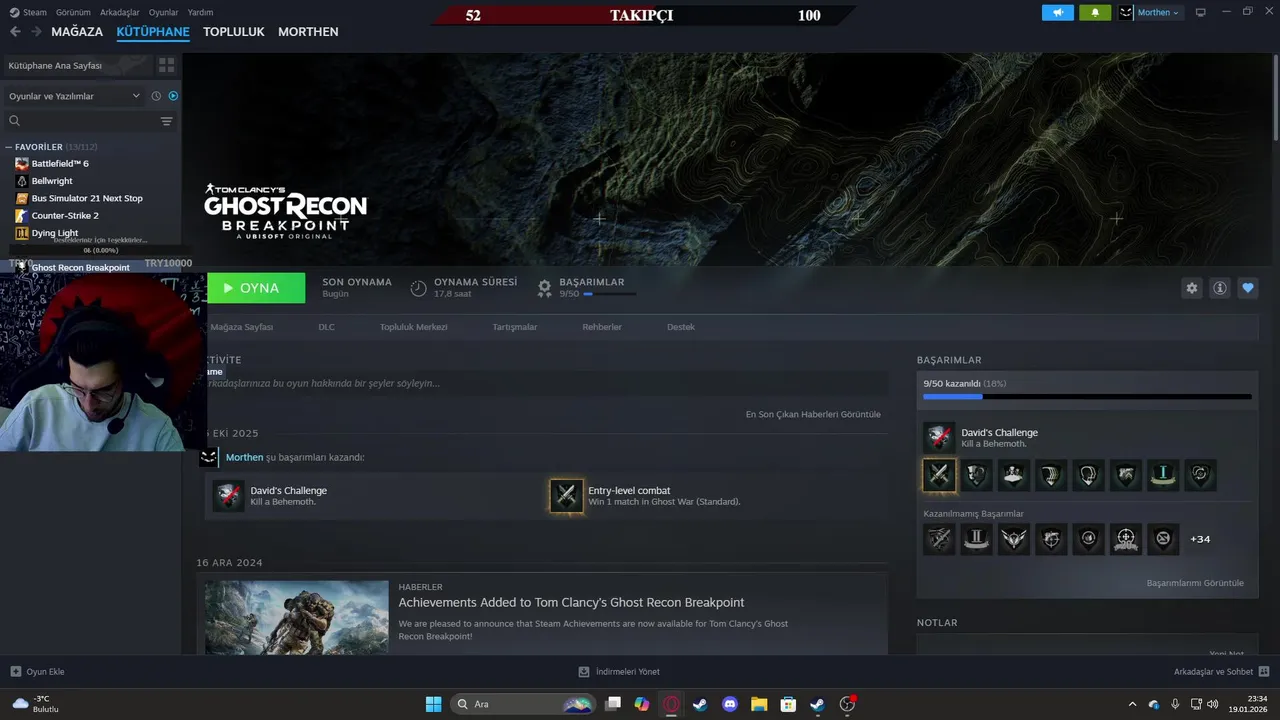Open game settings gear icon
The width and height of the screenshot is (1280, 720).
tap(1191, 288)
